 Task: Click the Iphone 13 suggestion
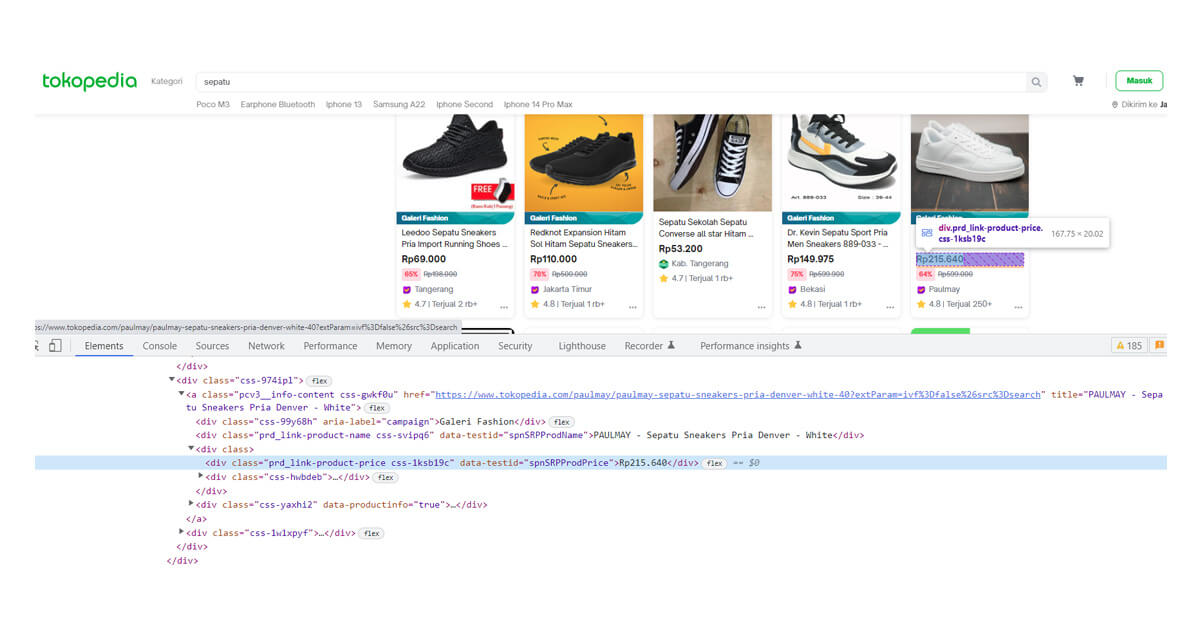[344, 105]
